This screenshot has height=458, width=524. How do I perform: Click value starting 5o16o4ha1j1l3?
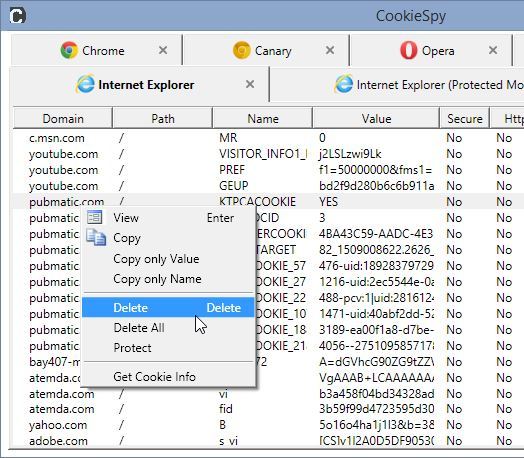pos(377,425)
